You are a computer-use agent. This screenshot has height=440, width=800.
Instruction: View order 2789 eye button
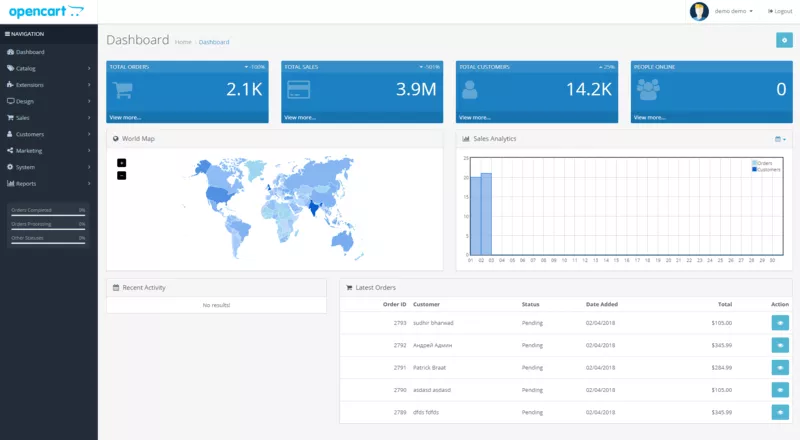(x=780, y=412)
